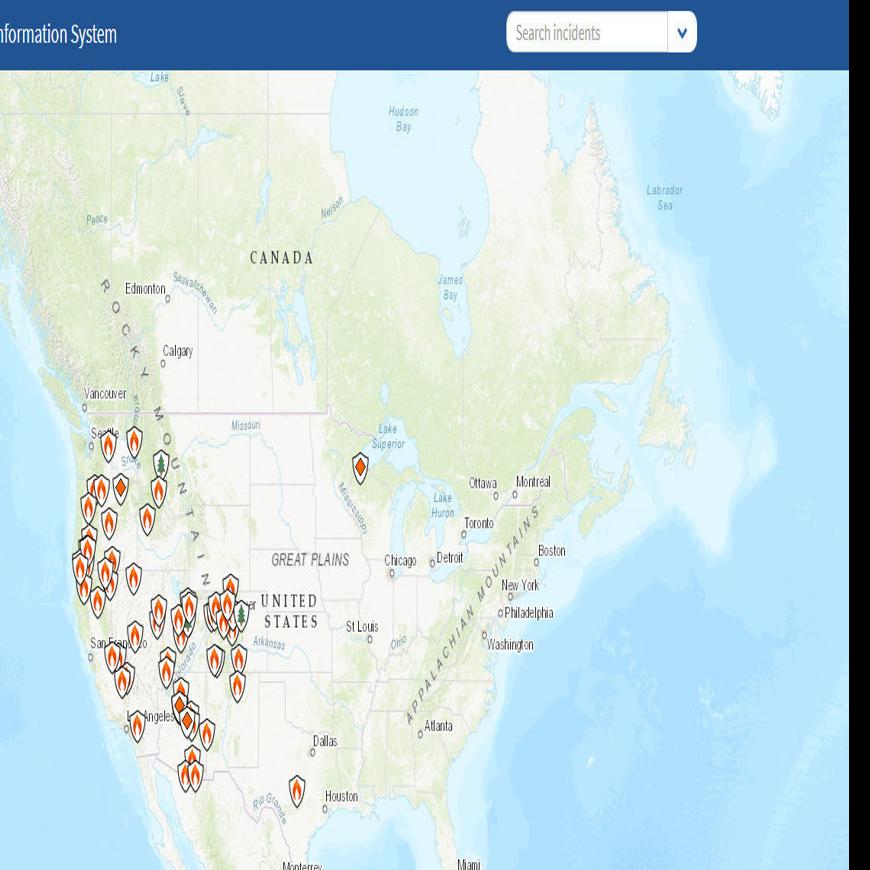This screenshot has height=870, width=870.
Task: Select the wildfire marker in central Idaho
Action: coord(148,518)
